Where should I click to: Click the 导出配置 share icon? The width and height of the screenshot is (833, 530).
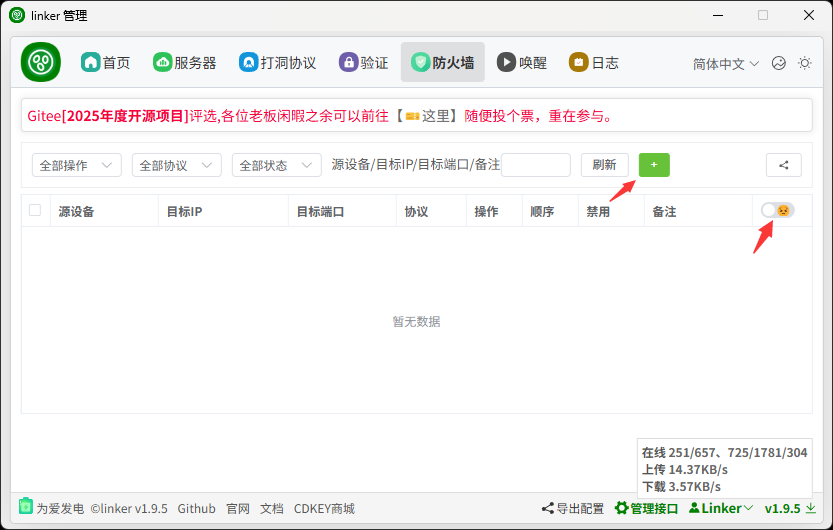[x=547, y=508]
